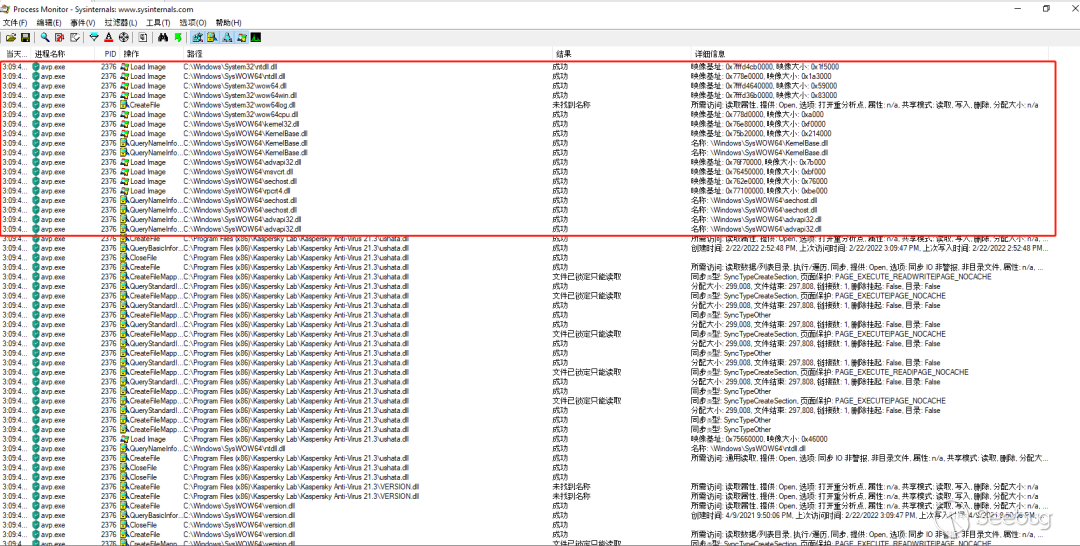Viewport: 1080px width, 546px height.
Task: Click the green Jump to Object arrow icon
Action: (x=178, y=37)
